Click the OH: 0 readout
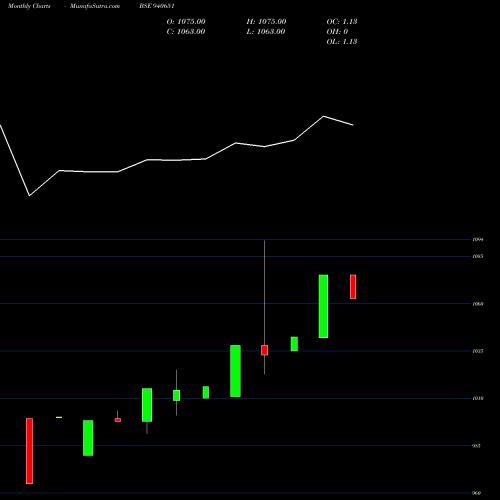The image size is (500, 500). click(x=337, y=32)
